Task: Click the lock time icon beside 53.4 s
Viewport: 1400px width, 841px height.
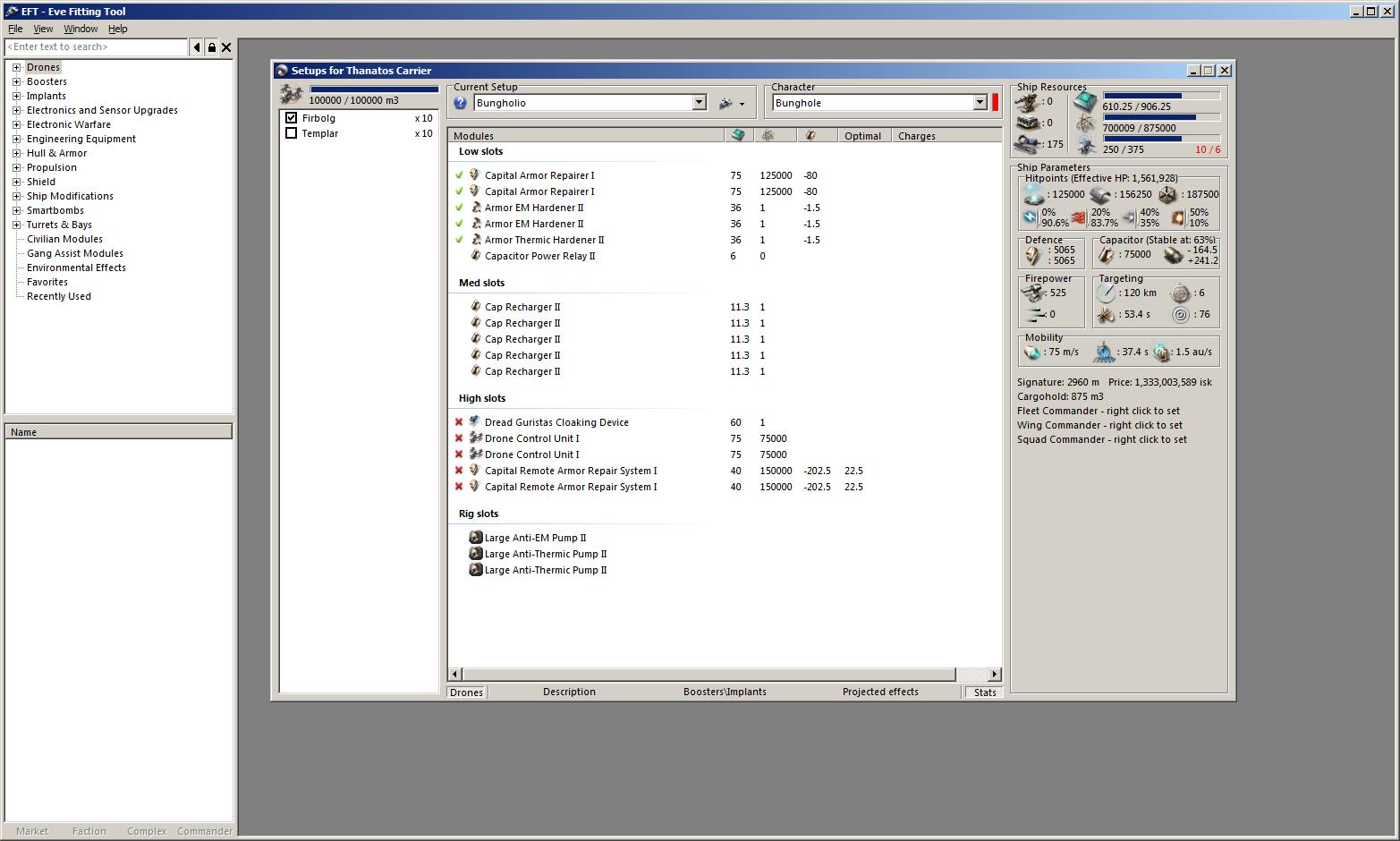Action: pos(1107,314)
